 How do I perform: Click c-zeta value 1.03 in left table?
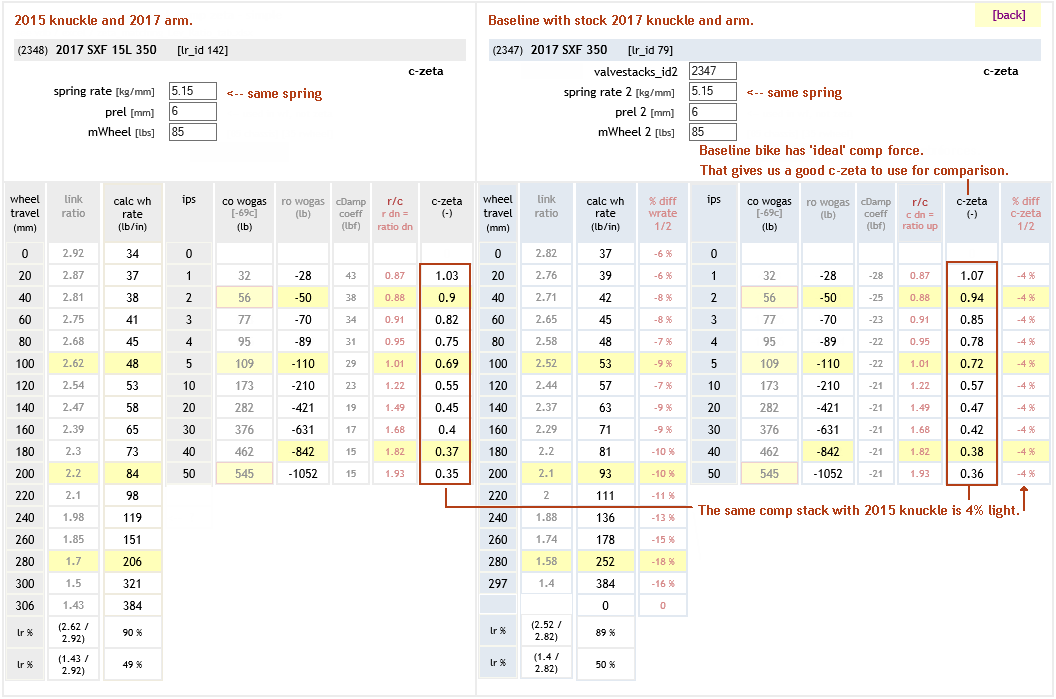pyautogui.click(x=447, y=275)
